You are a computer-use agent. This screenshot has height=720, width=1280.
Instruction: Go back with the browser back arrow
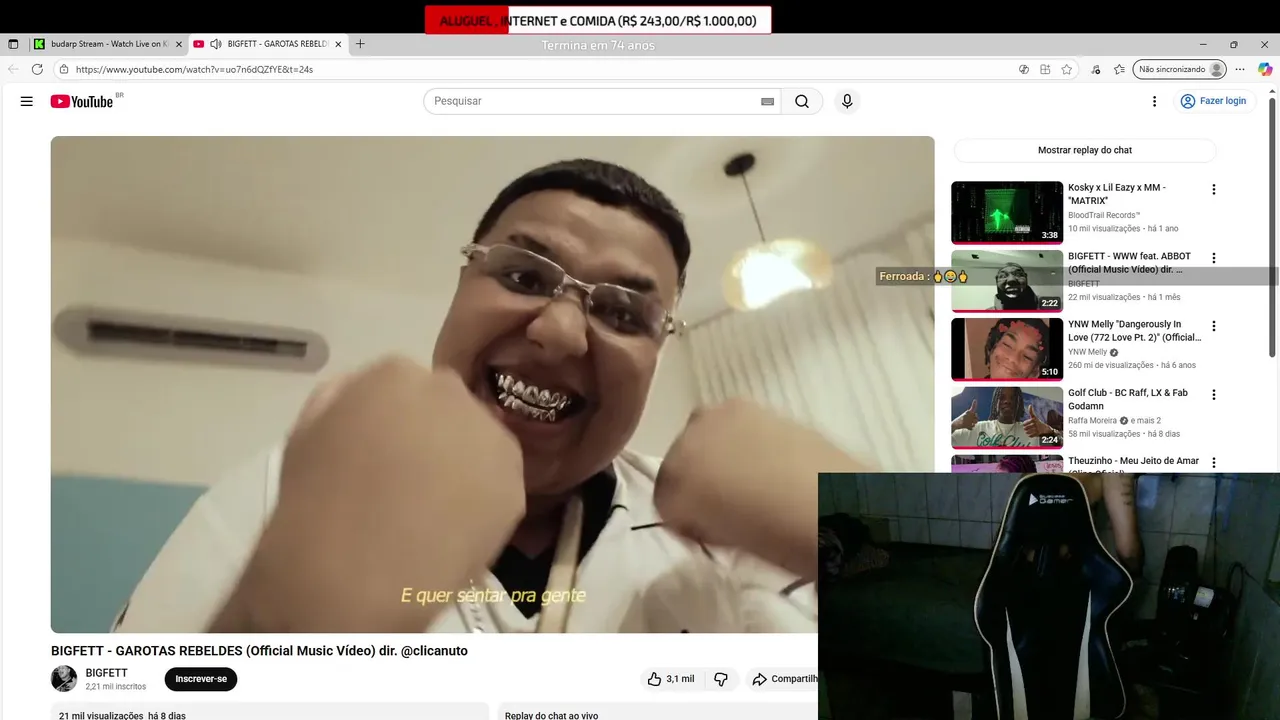(x=13, y=69)
